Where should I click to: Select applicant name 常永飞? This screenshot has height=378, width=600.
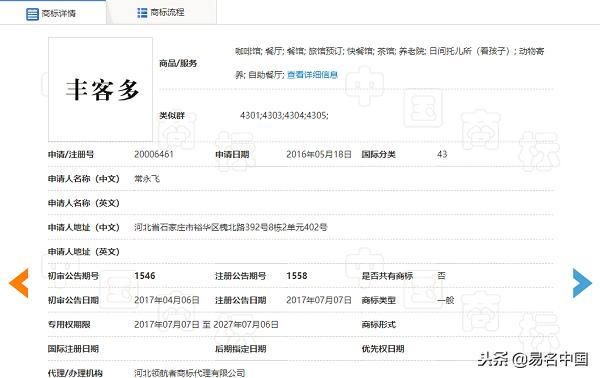147,179
